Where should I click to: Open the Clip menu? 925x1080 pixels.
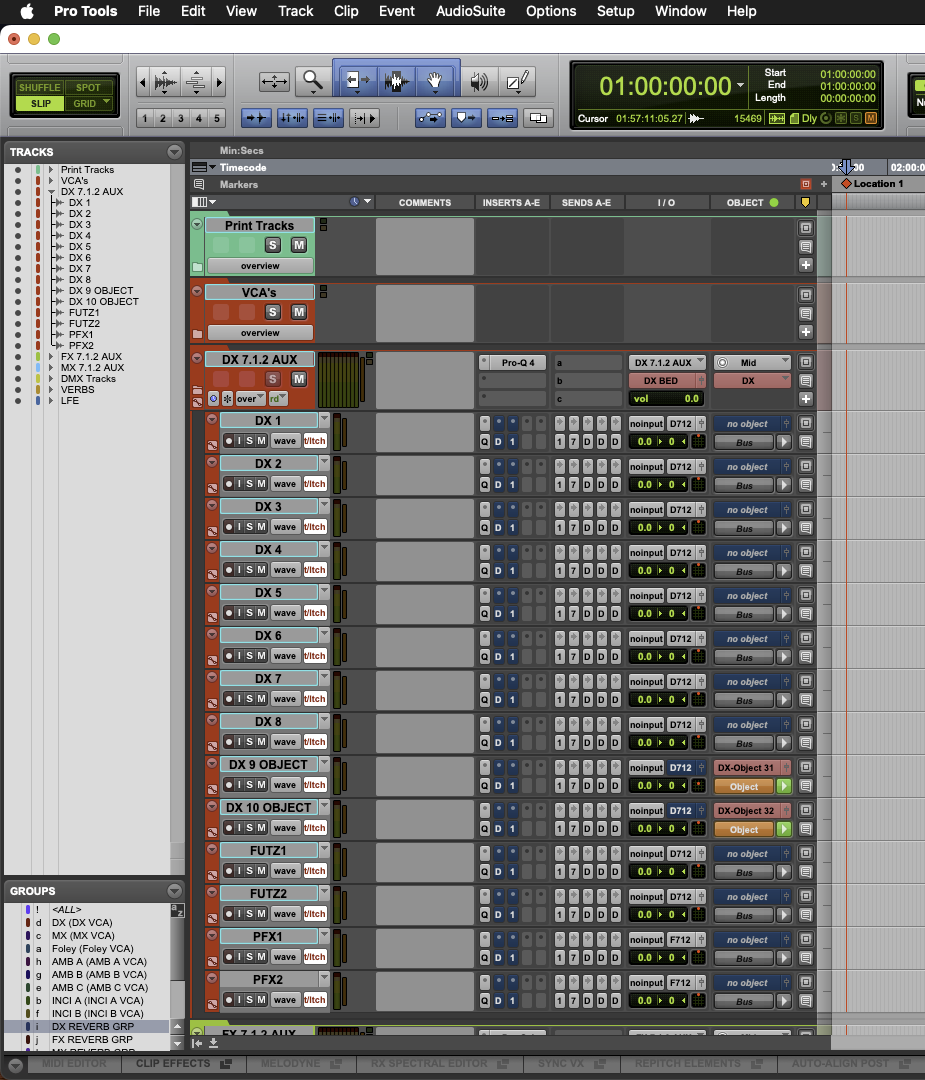pyautogui.click(x=346, y=11)
